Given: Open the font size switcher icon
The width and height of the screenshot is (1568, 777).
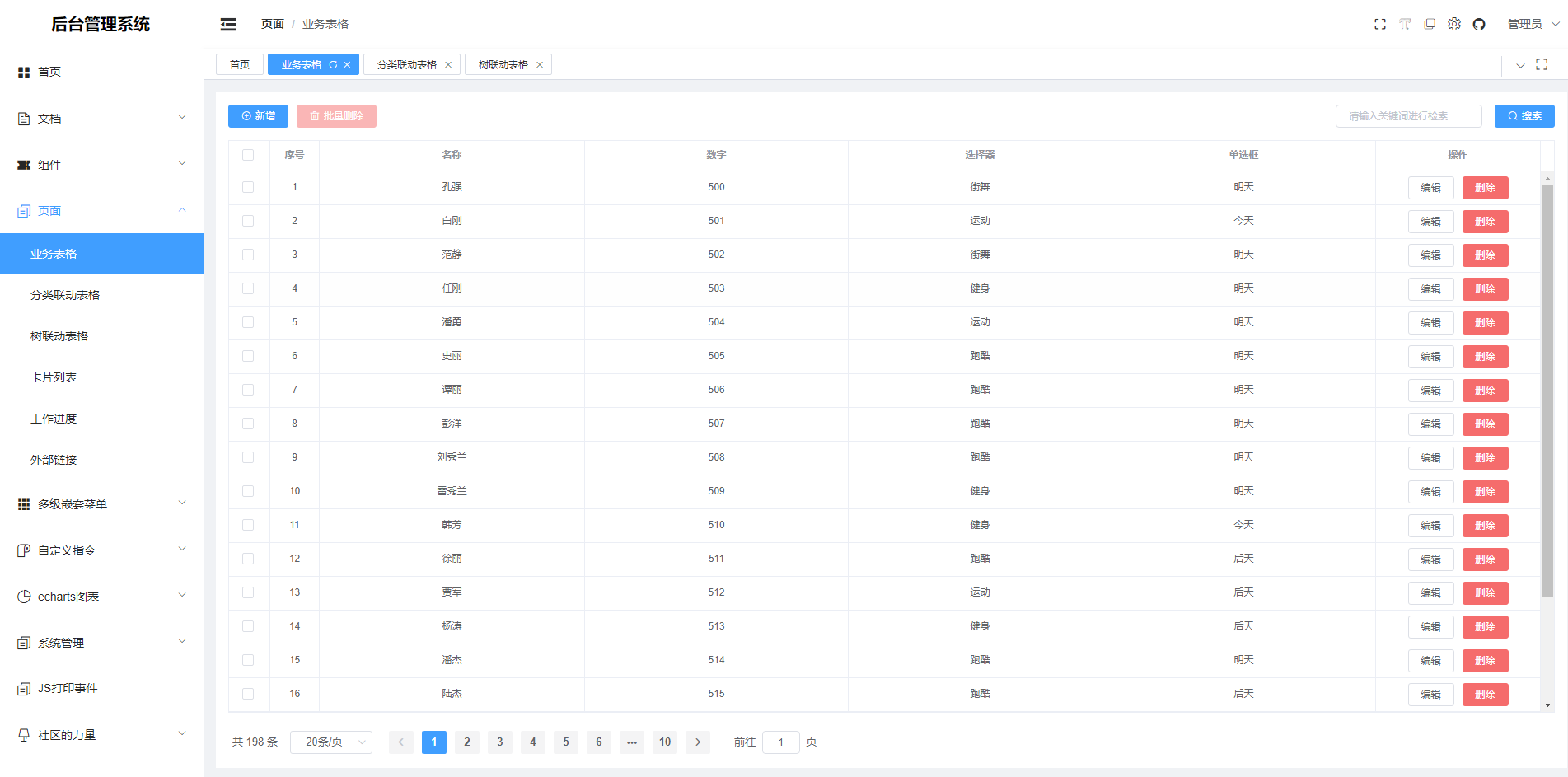Looking at the screenshot, I should pyautogui.click(x=1404, y=24).
